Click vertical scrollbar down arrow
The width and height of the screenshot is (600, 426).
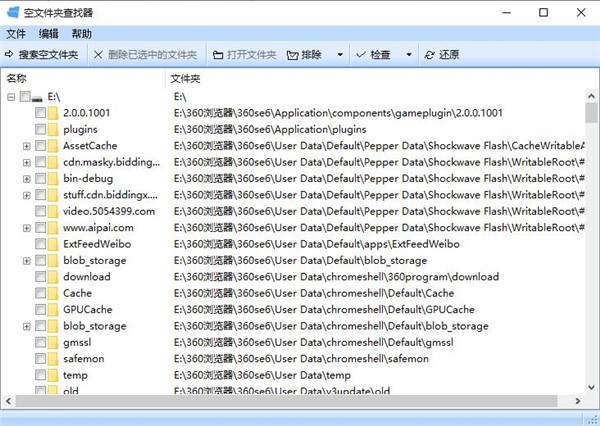coord(592,388)
